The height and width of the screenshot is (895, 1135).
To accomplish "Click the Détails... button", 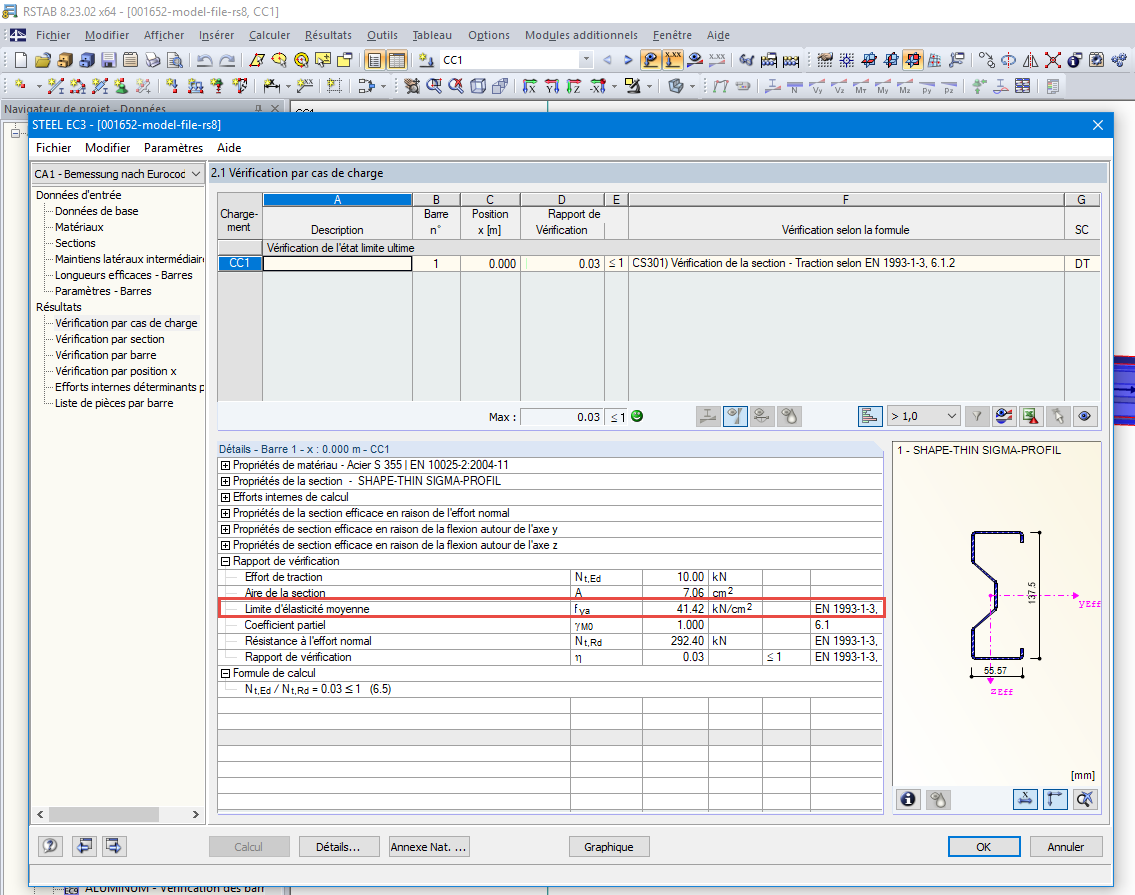I will pos(338,846).
